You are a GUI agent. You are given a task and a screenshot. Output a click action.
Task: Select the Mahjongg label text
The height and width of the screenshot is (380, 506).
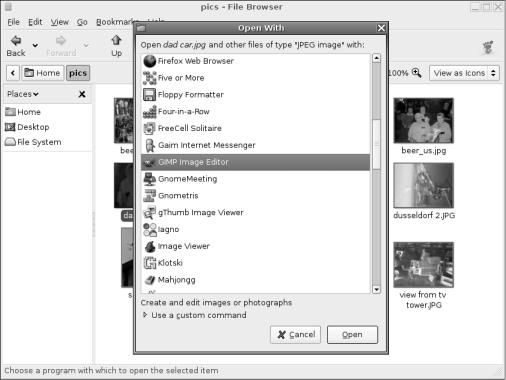pos(177,280)
